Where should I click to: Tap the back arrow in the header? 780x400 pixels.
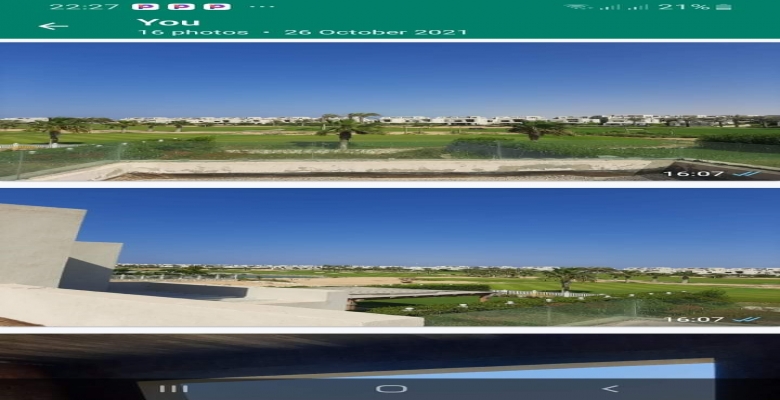click(53, 25)
